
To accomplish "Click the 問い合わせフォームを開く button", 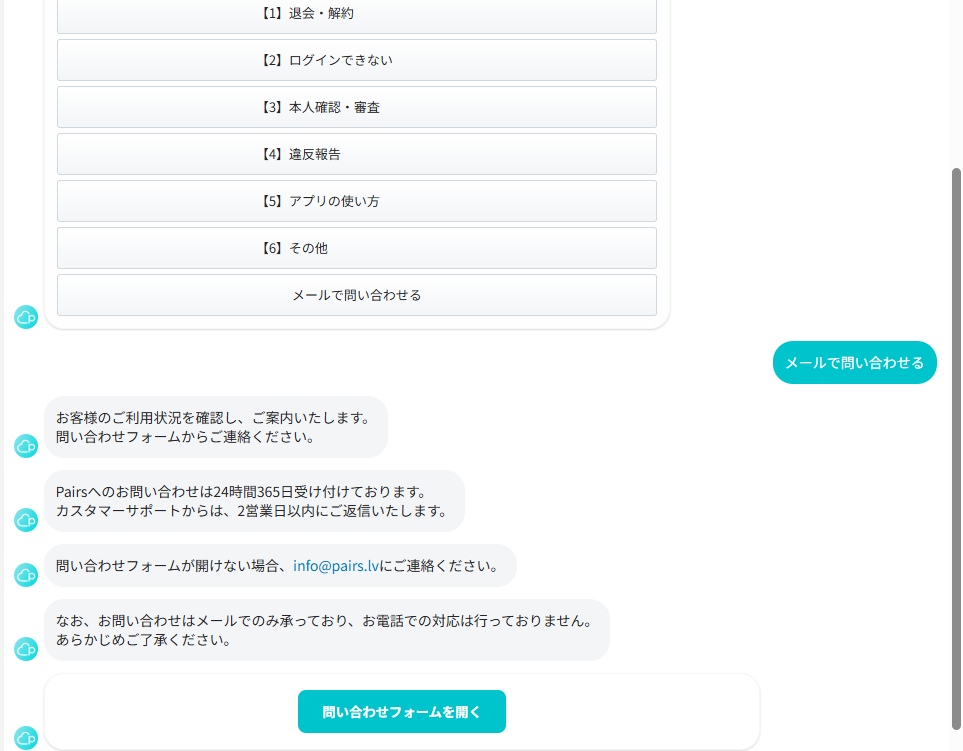I will pos(401,712).
